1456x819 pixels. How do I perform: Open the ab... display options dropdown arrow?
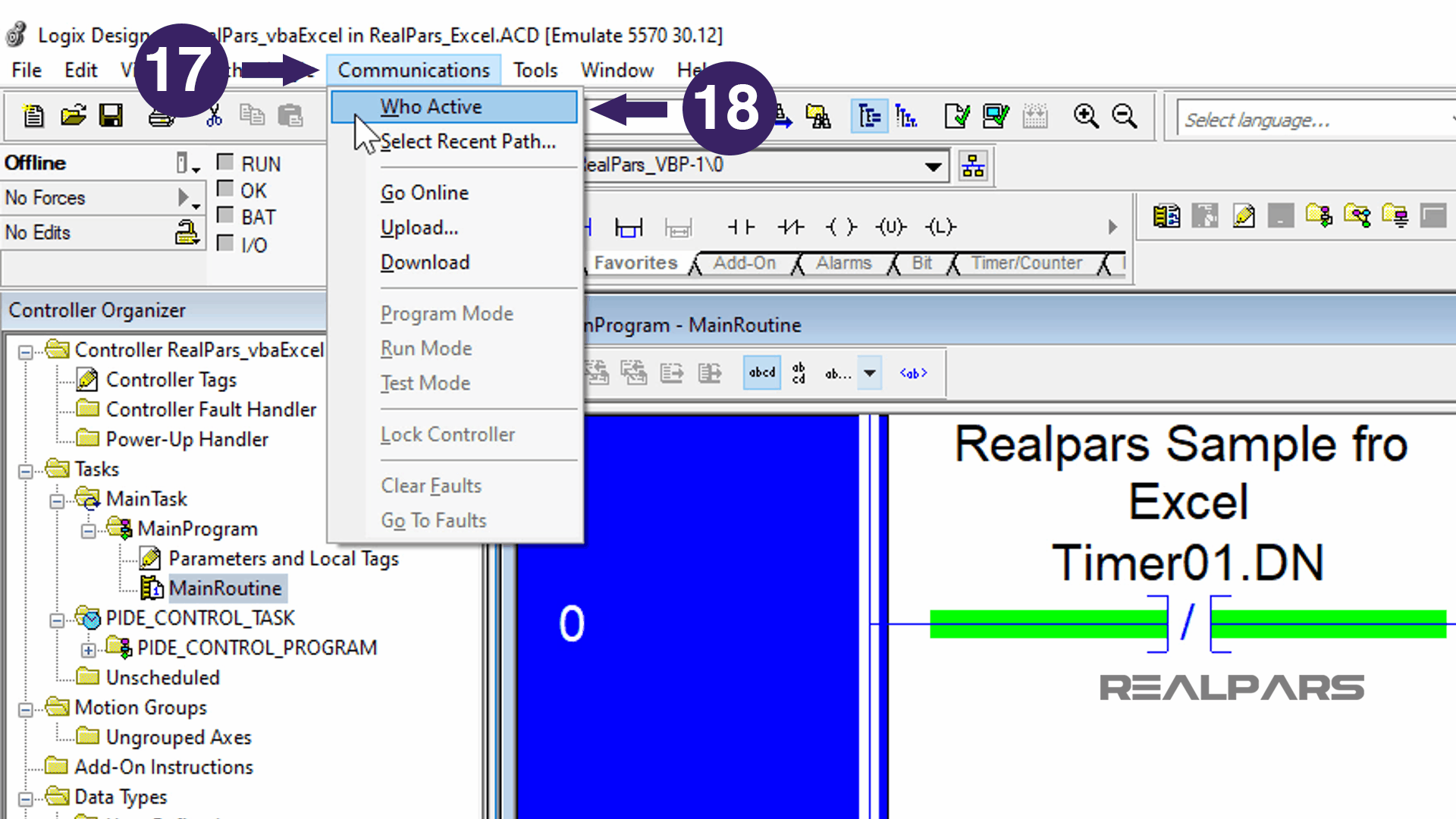(x=870, y=372)
